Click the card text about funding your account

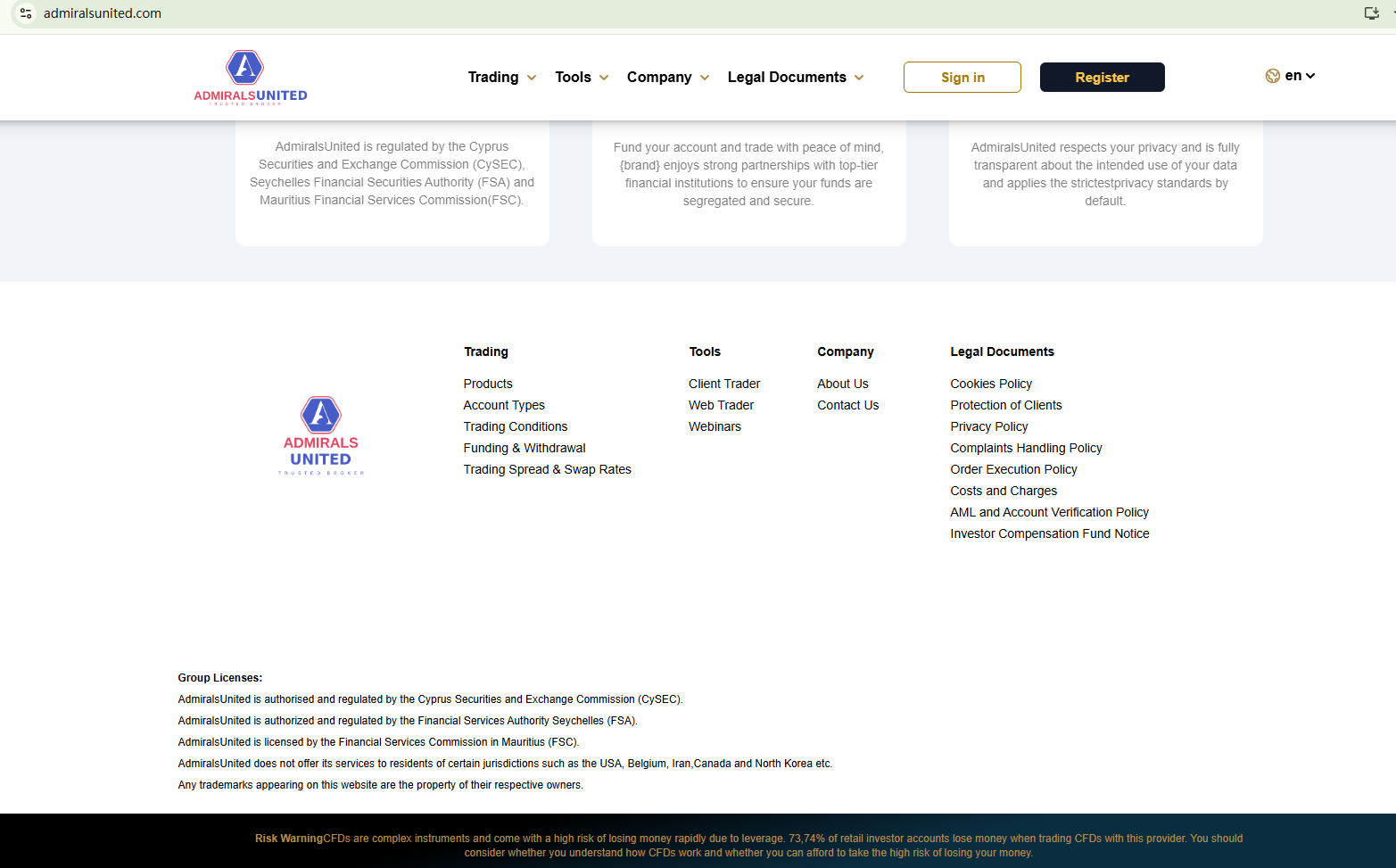click(x=748, y=174)
